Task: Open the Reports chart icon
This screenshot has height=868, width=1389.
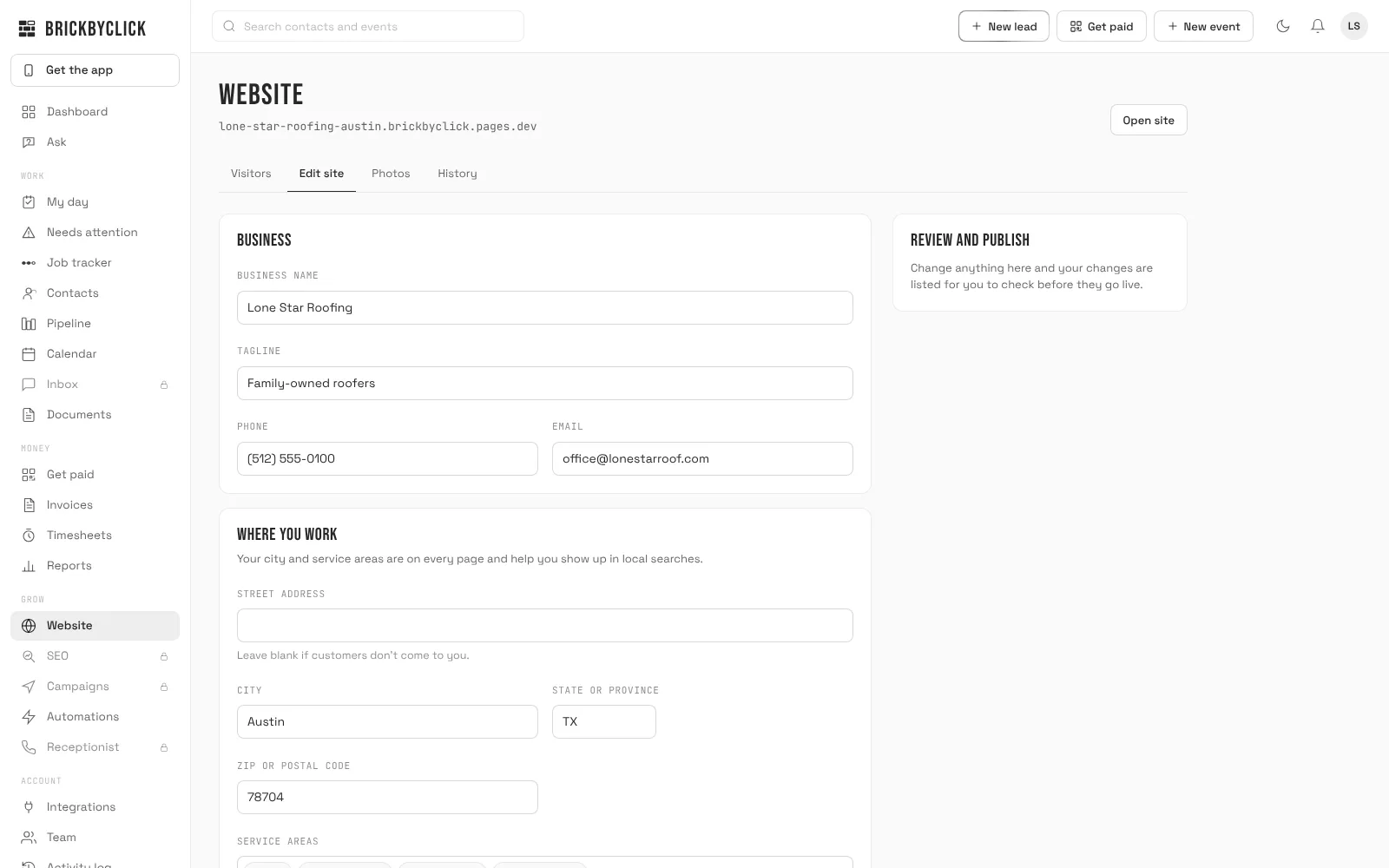Action: click(29, 566)
